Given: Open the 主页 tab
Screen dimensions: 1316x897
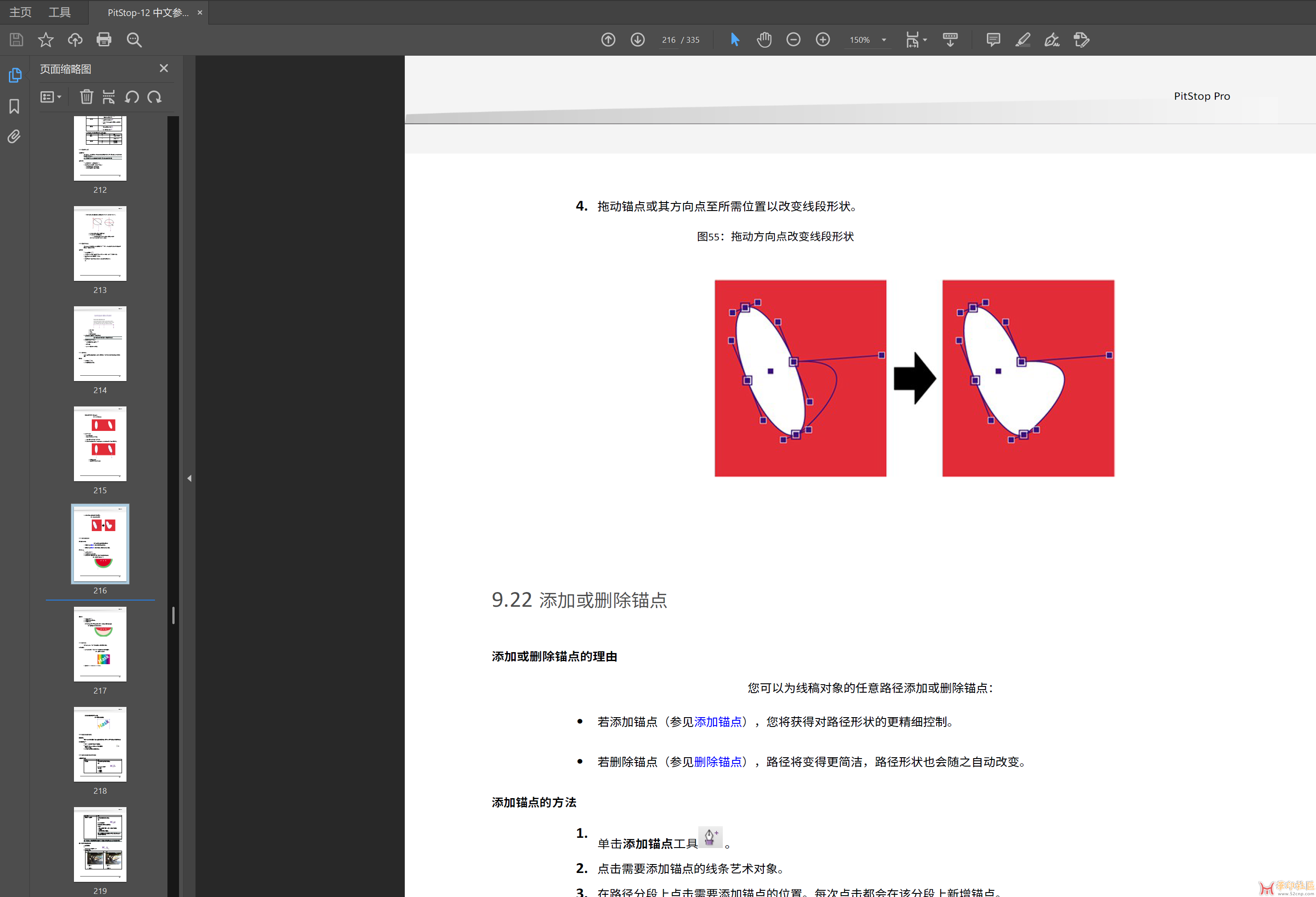Looking at the screenshot, I should (20, 12).
